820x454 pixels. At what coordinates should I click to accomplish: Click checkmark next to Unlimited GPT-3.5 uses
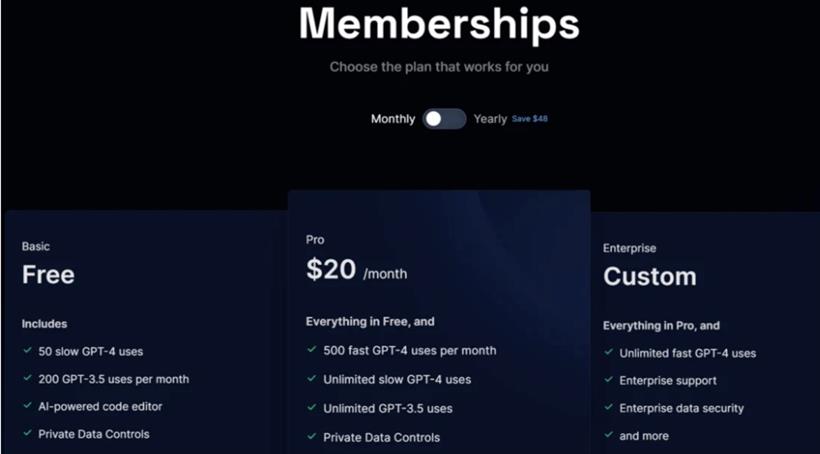(x=312, y=407)
